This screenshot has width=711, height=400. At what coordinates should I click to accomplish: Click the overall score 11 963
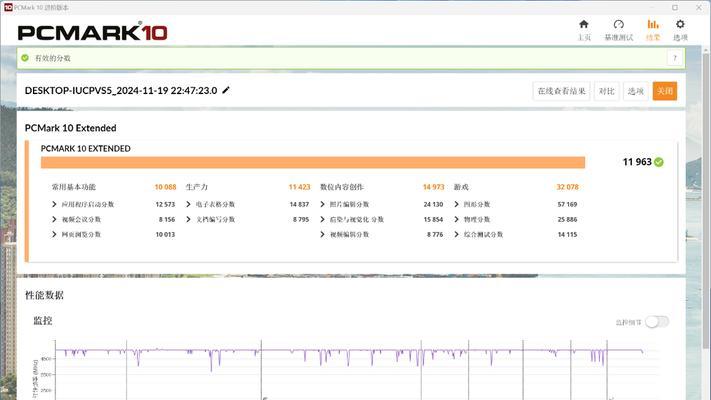(637, 162)
